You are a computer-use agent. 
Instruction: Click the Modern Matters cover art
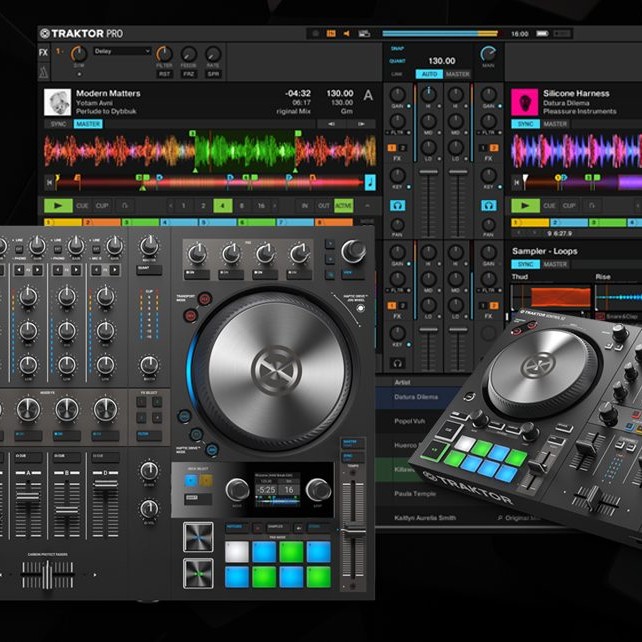pyautogui.click(x=57, y=102)
